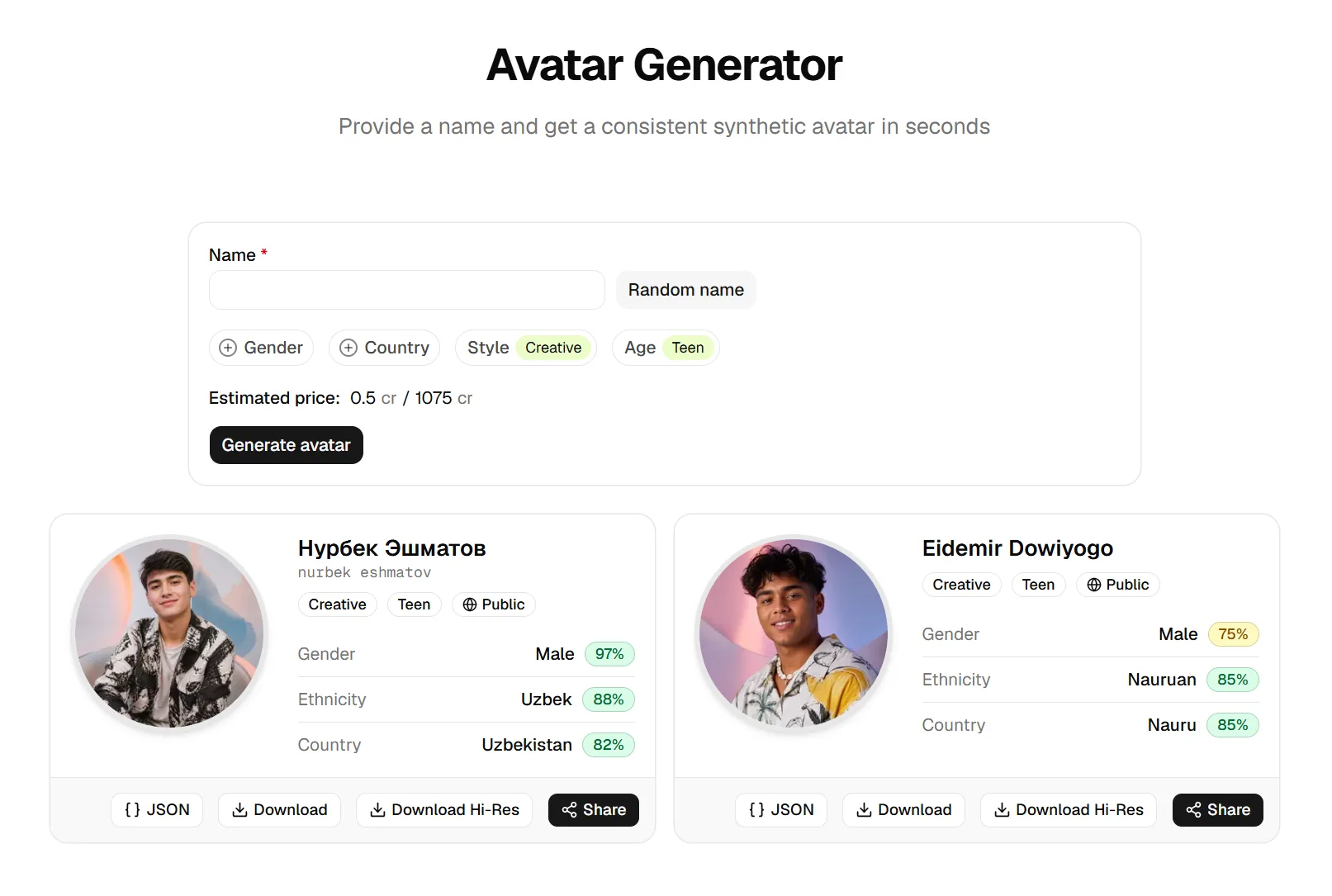Click globe icon on Eidemir Dowiyogo's Public tag
Image resolution: width=1332 pixels, height=896 pixels.
pyautogui.click(x=1094, y=585)
